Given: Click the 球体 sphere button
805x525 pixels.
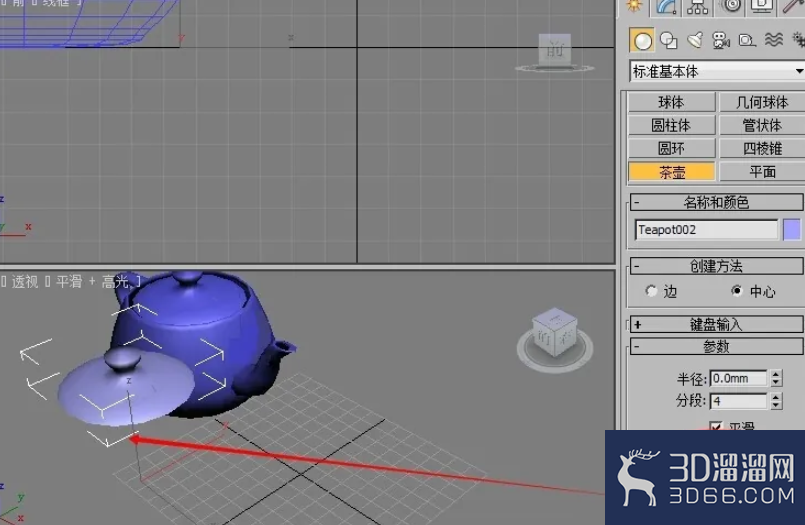Looking at the screenshot, I should pyautogui.click(x=672, y=102).
